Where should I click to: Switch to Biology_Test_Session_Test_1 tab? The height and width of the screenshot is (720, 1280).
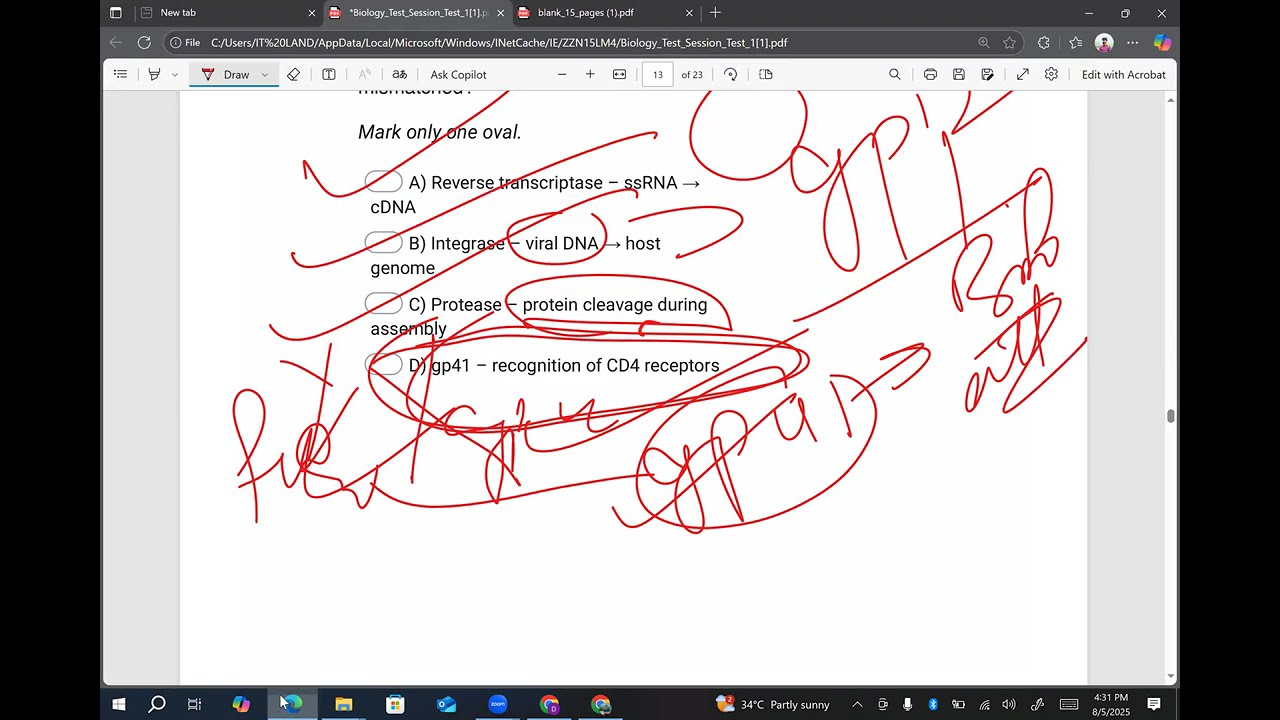418,13
